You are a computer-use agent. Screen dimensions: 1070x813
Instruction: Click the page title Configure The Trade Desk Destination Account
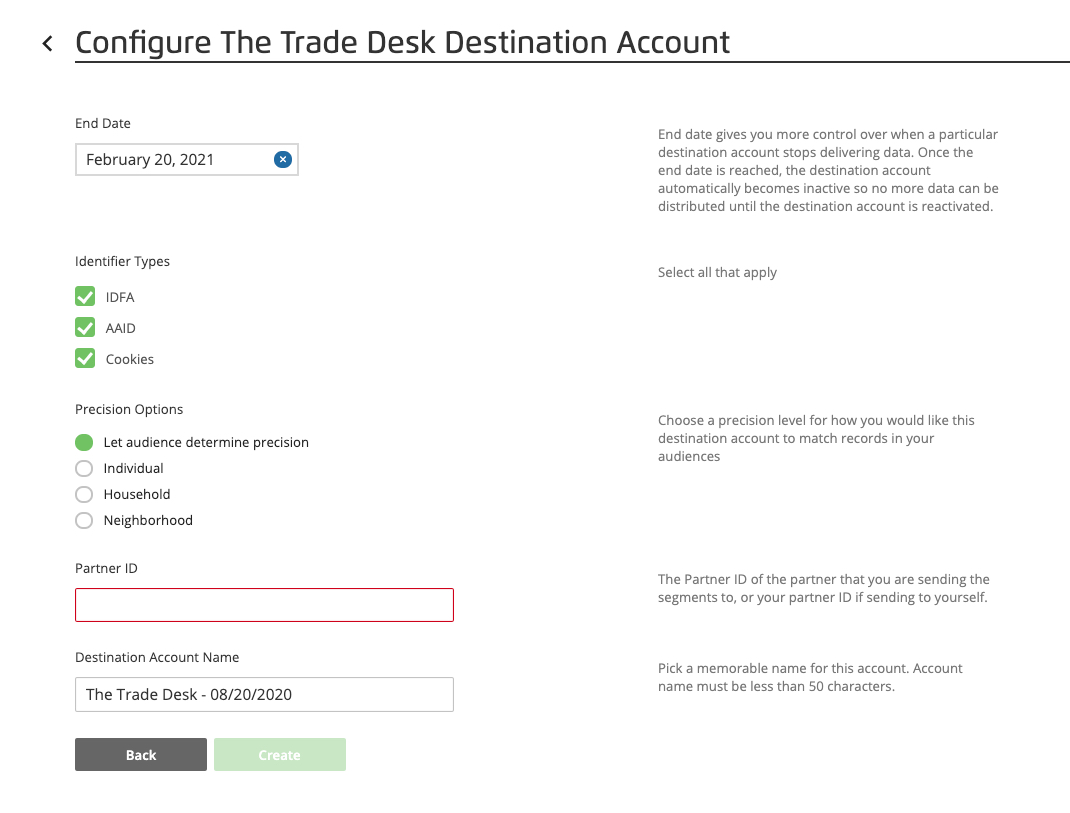[x=403, y=42]
